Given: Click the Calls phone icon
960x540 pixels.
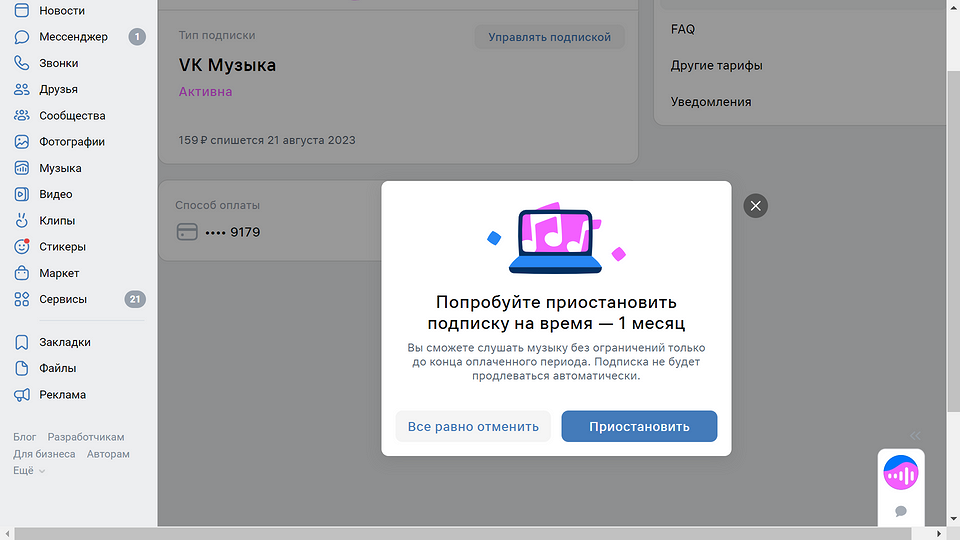Looking at the screenshot, I should (x=22, y=63).
